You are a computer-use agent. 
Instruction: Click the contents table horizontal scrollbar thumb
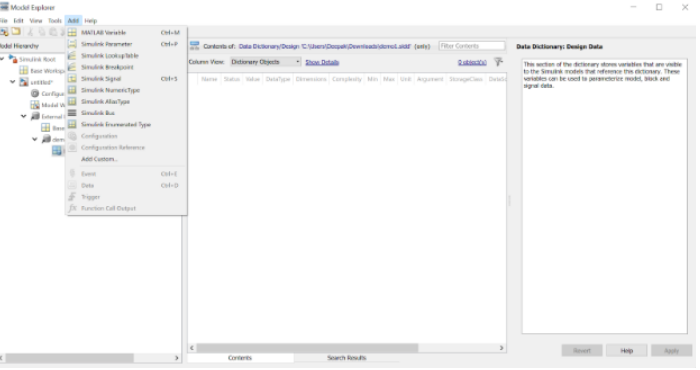[x=307, y=348]
